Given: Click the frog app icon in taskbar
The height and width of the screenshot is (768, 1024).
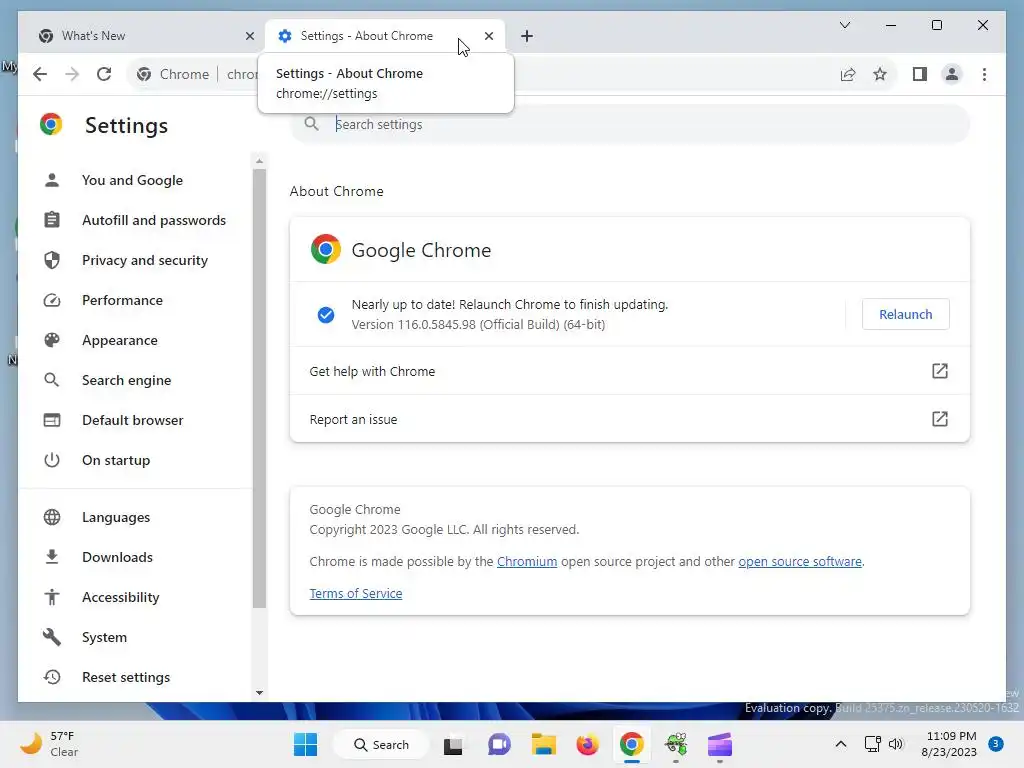Looking at the screenshot, I should (676, 744).
